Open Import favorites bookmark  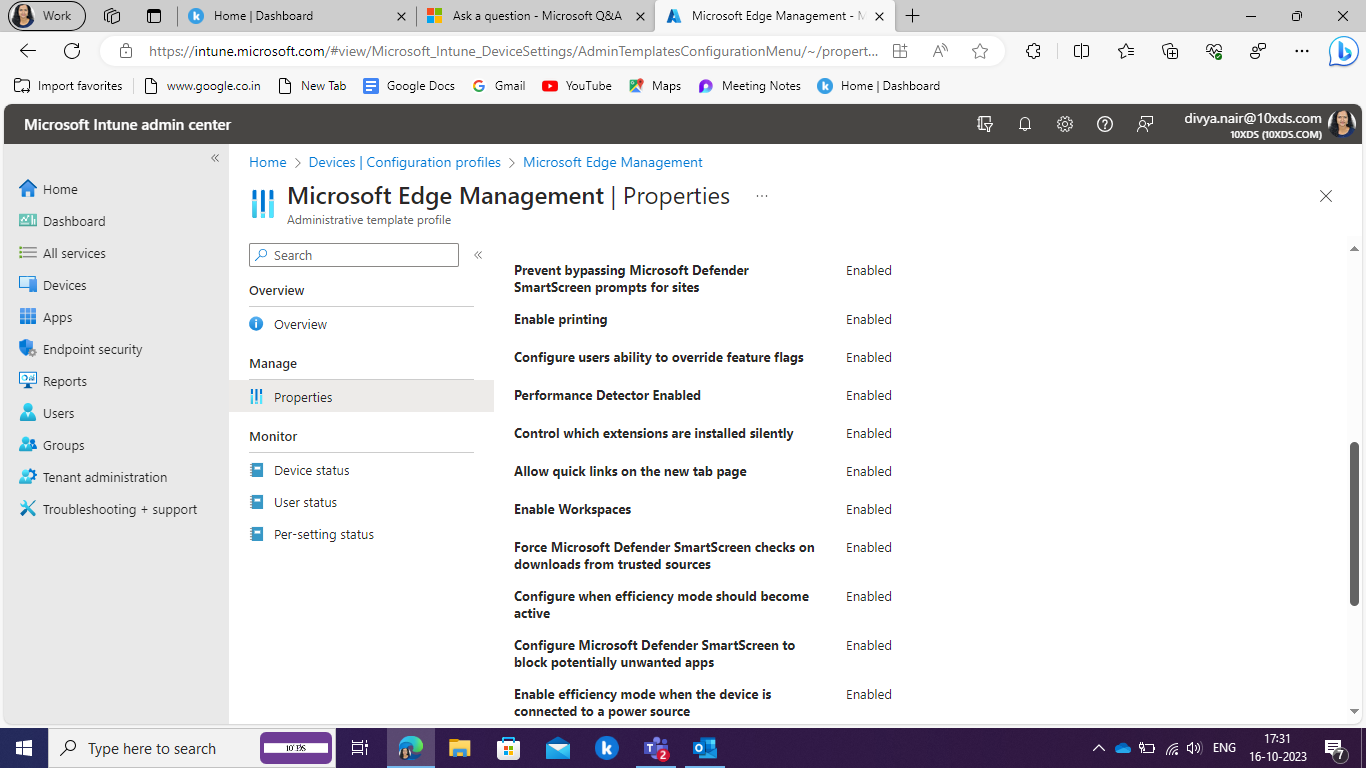[x=68, y=86]
